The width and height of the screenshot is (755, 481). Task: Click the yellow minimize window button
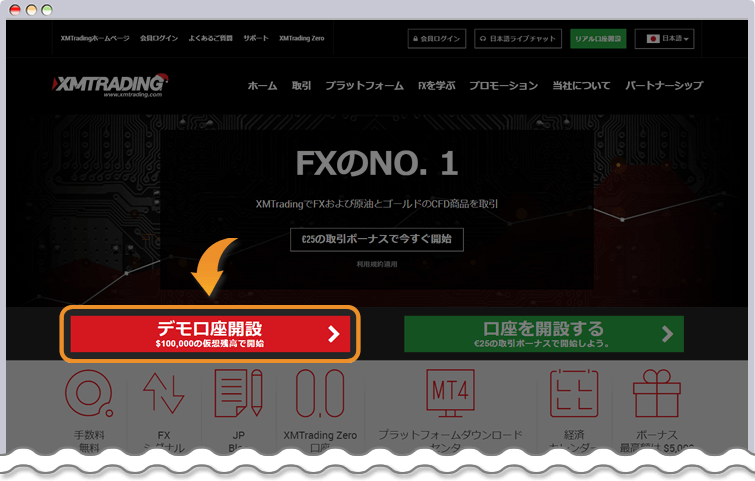click(31, 10)
